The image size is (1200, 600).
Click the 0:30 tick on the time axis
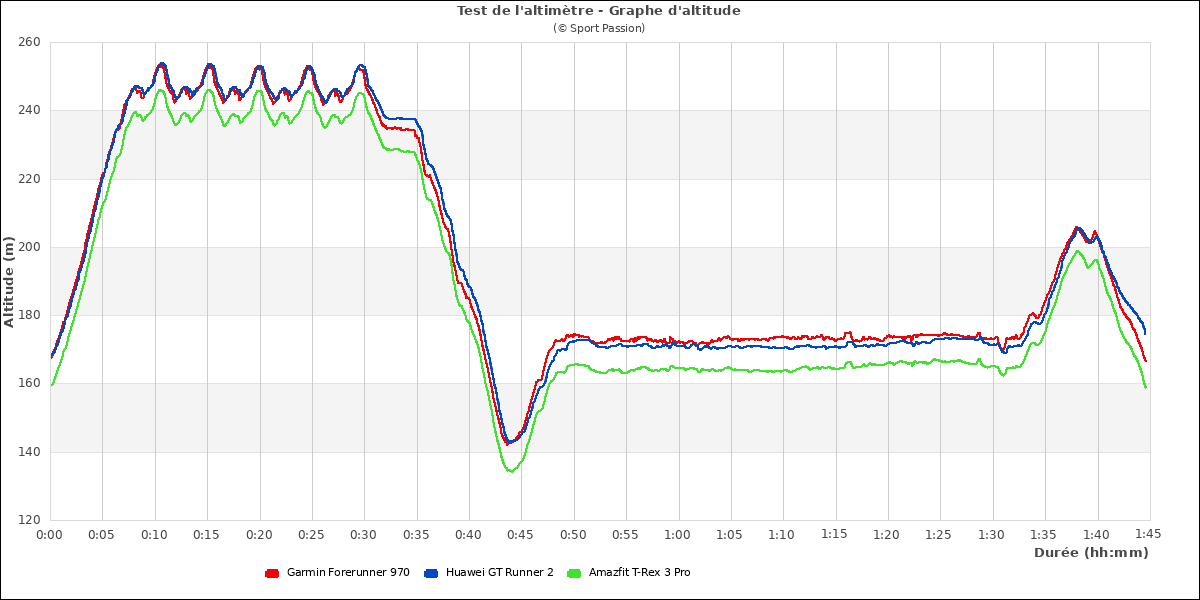coord(364,535)
